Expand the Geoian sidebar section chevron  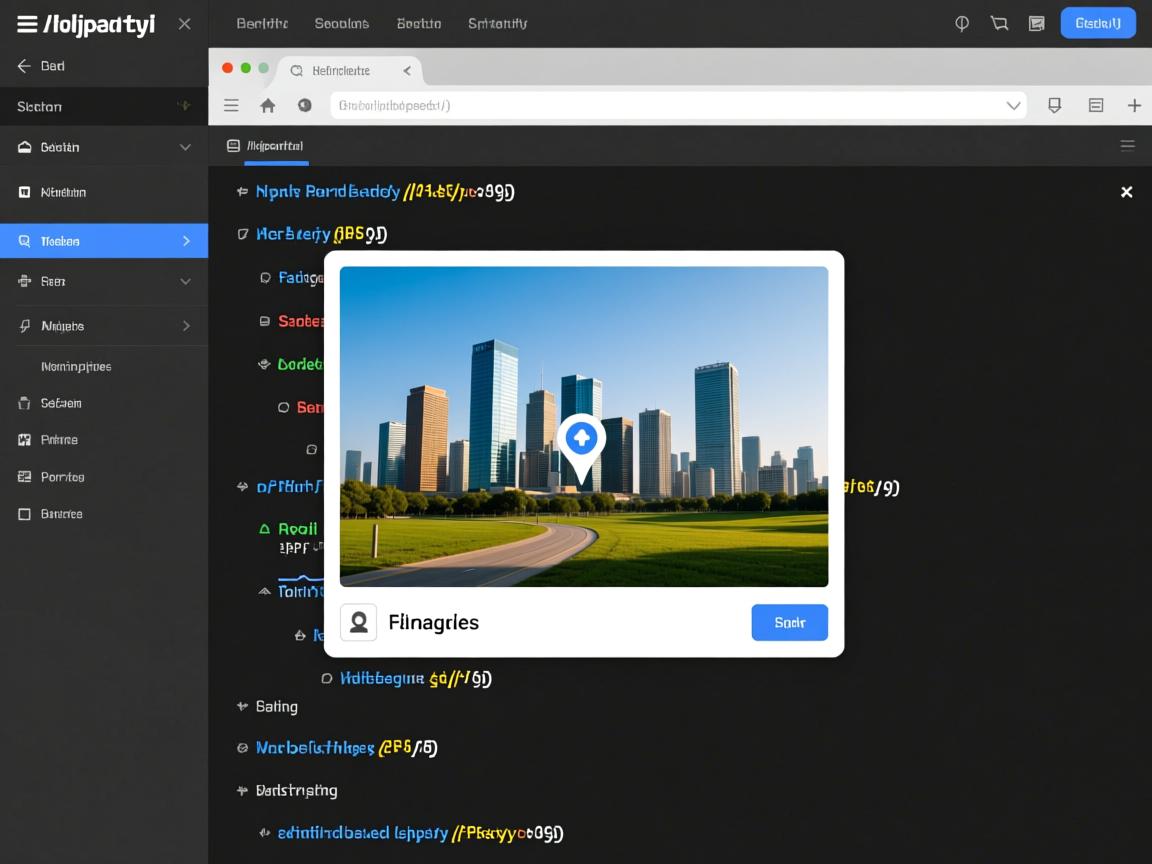(185, 147)
